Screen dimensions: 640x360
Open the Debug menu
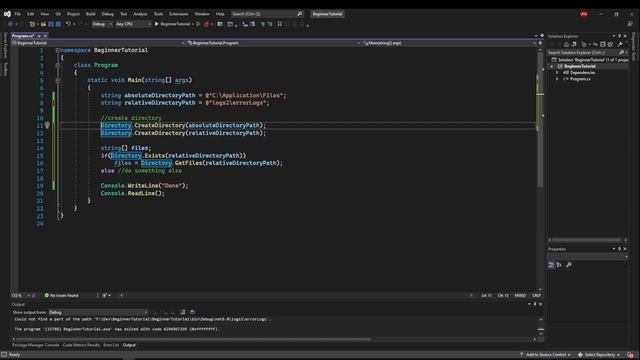[x=108, y=14]
